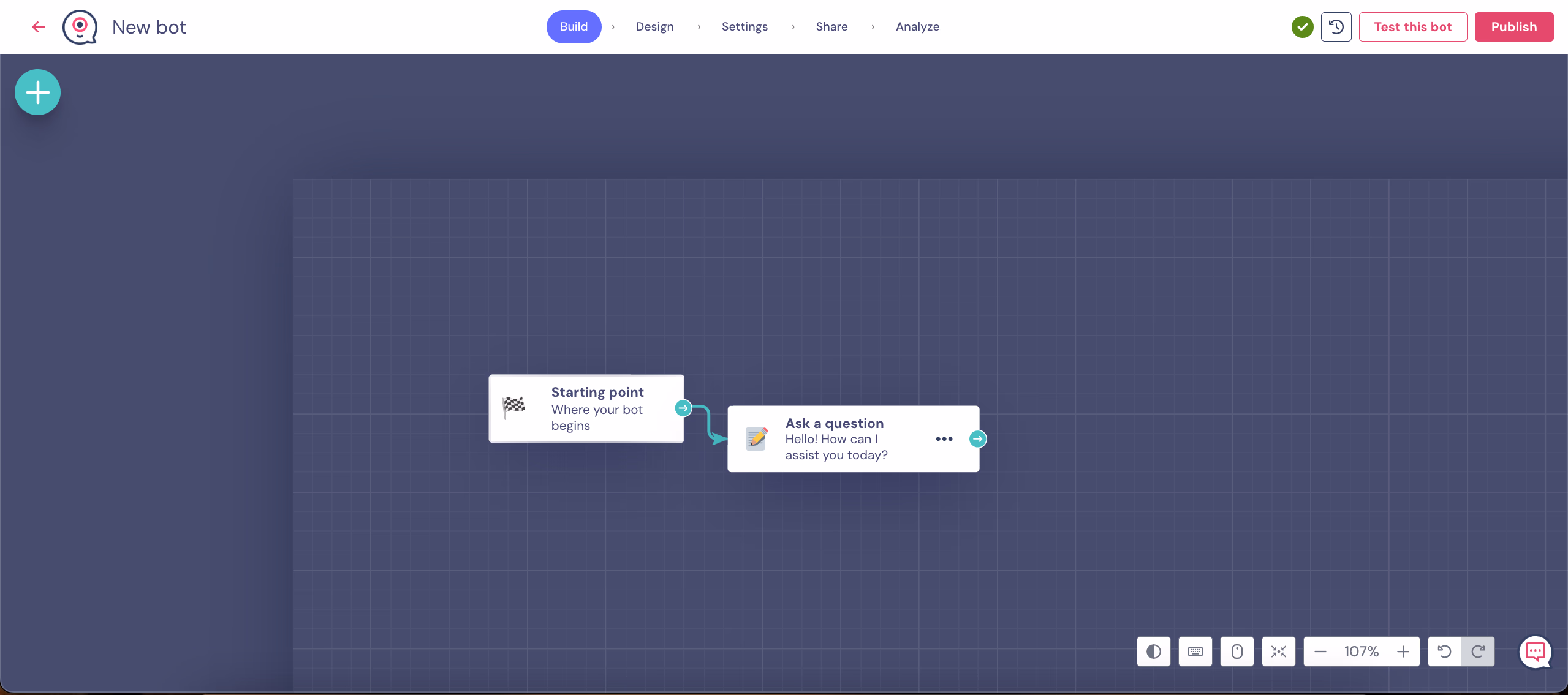Open the support chat bubble
Viewport: 1568px width, 695px height.
pos(1535,652)
